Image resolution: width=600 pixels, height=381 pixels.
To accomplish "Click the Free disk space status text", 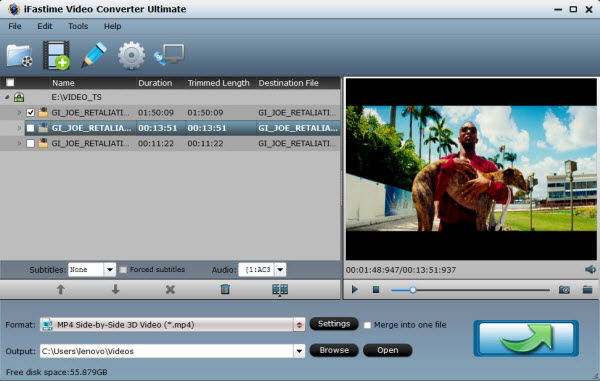I will pyautogui.click(x=57, y=372).
